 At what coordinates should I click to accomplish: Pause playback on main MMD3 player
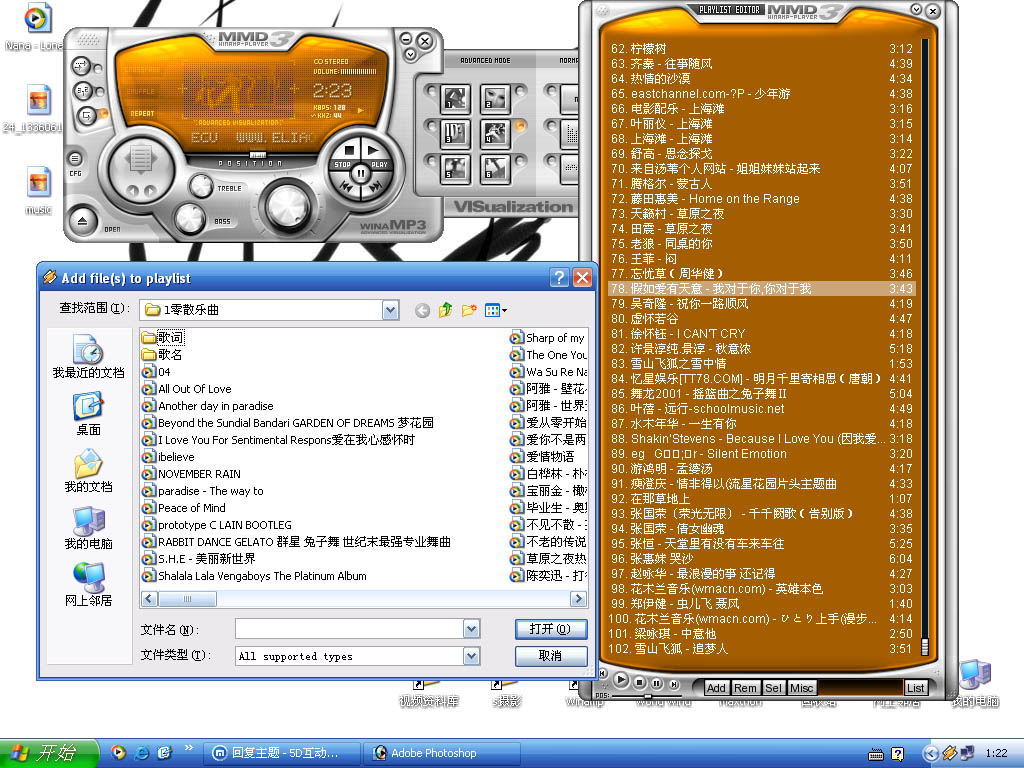[360, 174]
